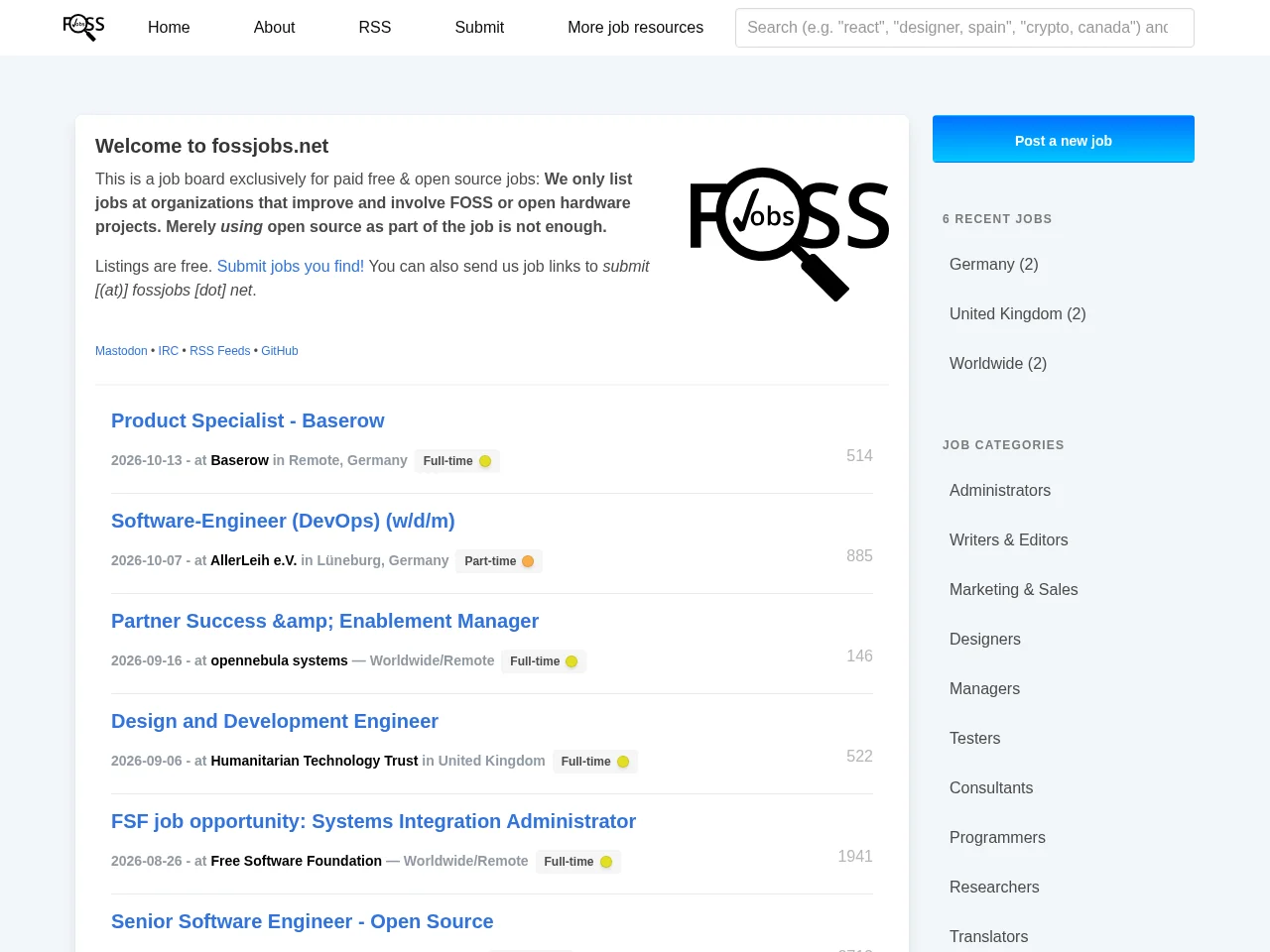Click Part-time badge on AllerLeih listing

click(499, 561)
